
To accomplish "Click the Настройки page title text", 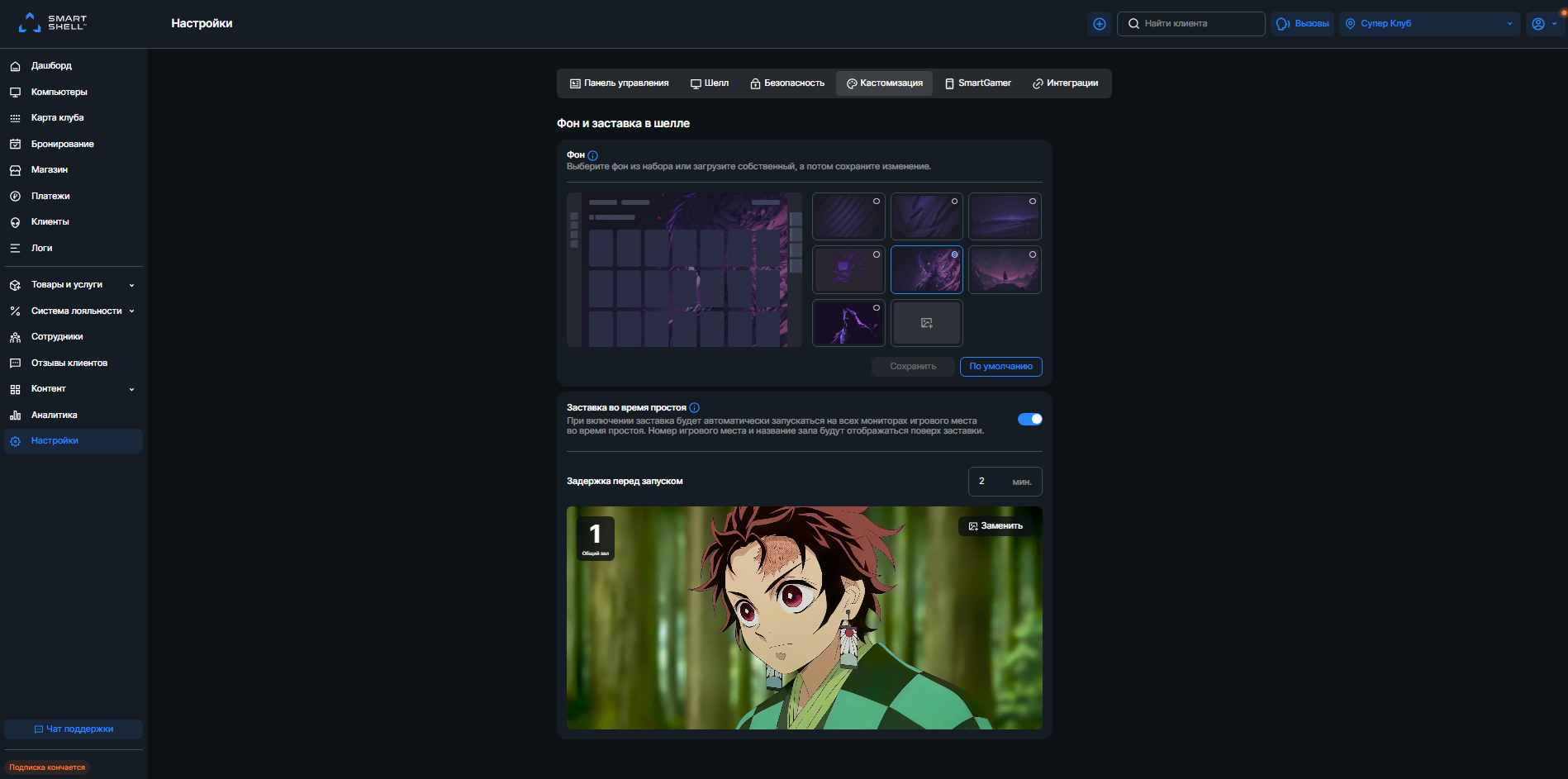I will click(x=202, y=24).
